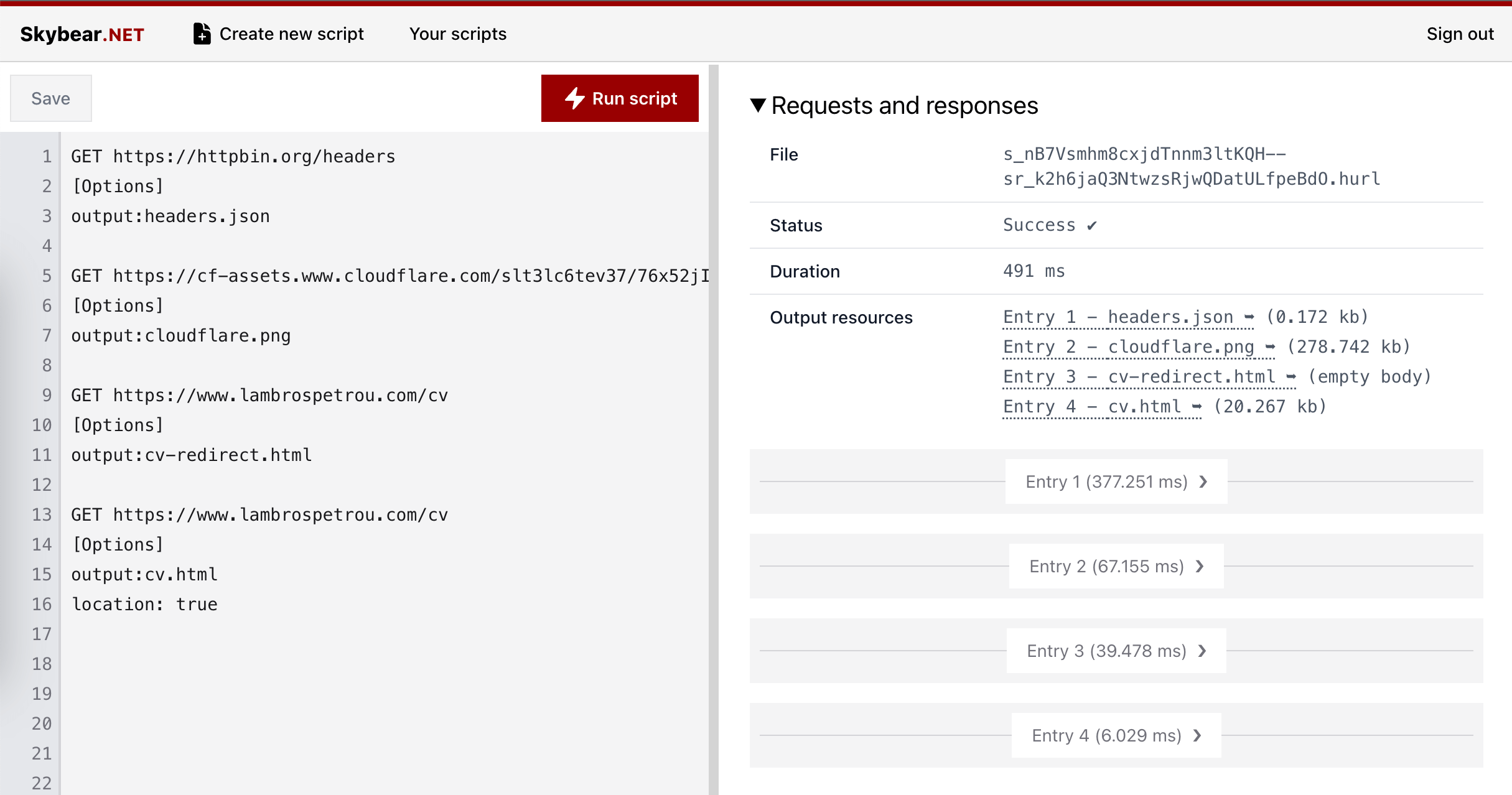Image resolution: width=1512 pixels, height=795 pixels.
Task: Open Your scripts
Action: (x=457, y=34)
